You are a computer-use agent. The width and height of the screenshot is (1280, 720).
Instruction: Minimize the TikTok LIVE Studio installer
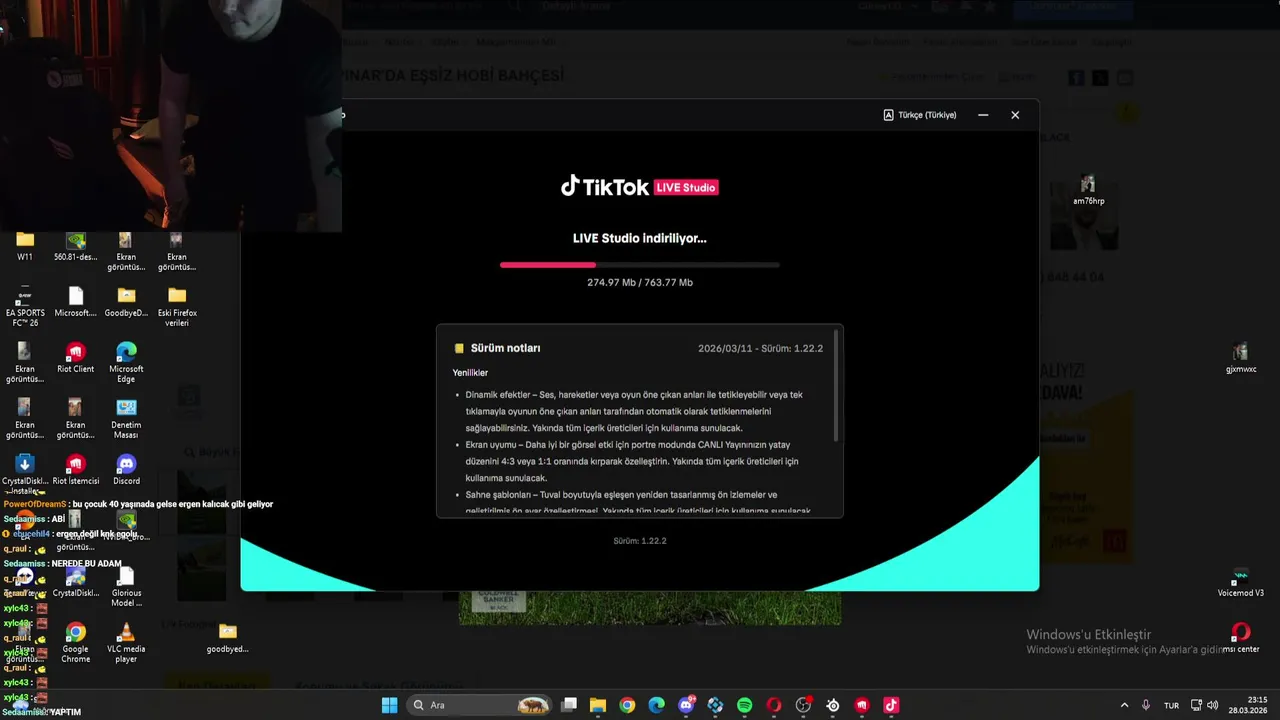(x=983, y=115)
